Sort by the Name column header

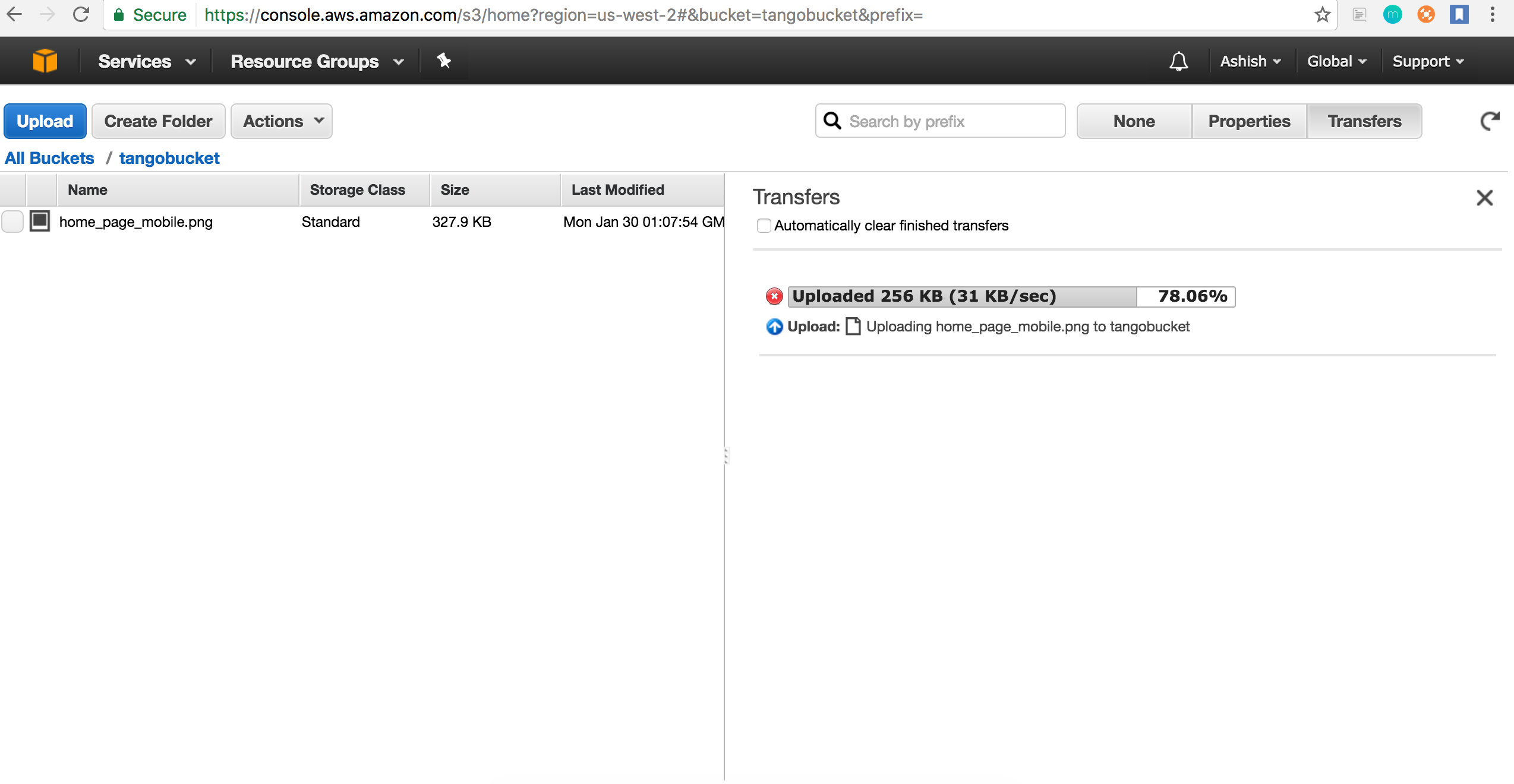[178, 190]
